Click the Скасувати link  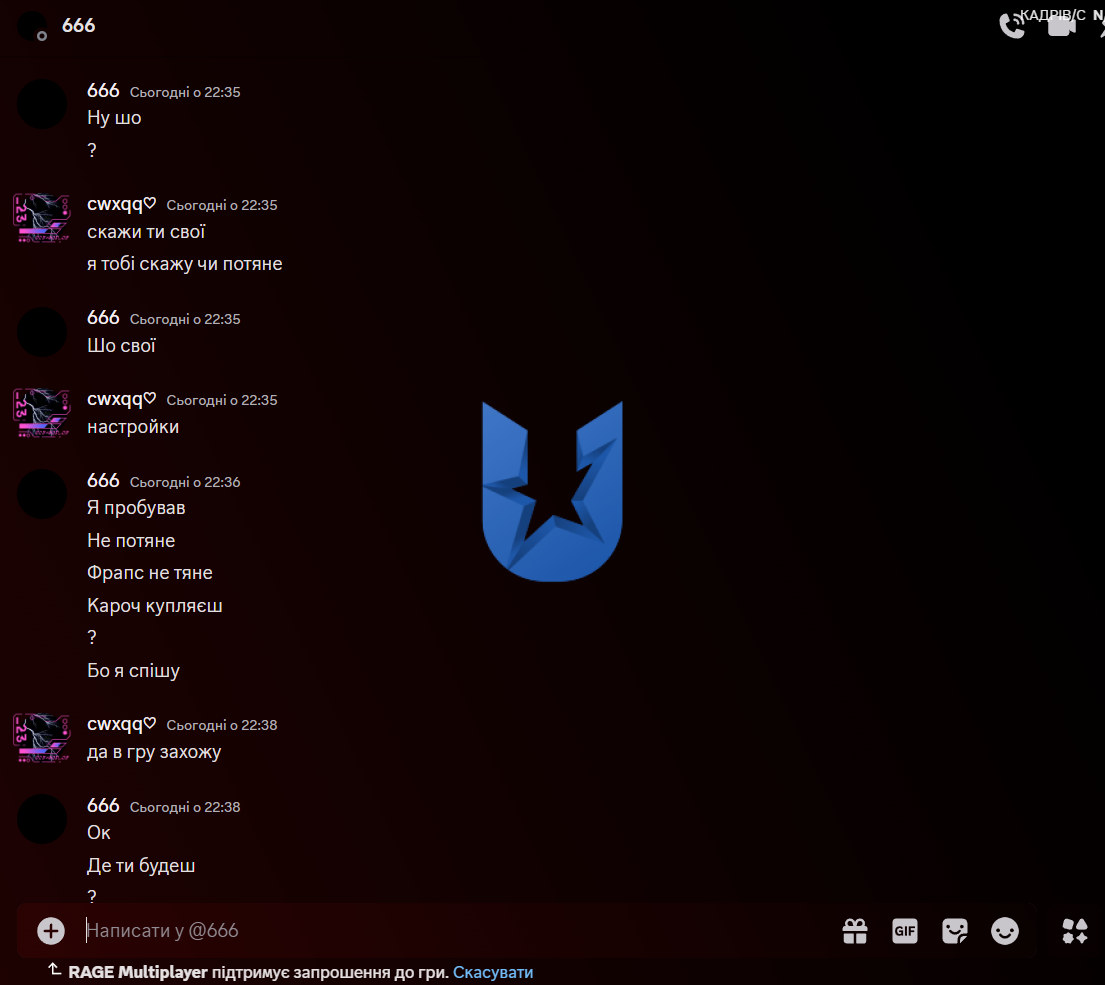(x=493, y=972)
